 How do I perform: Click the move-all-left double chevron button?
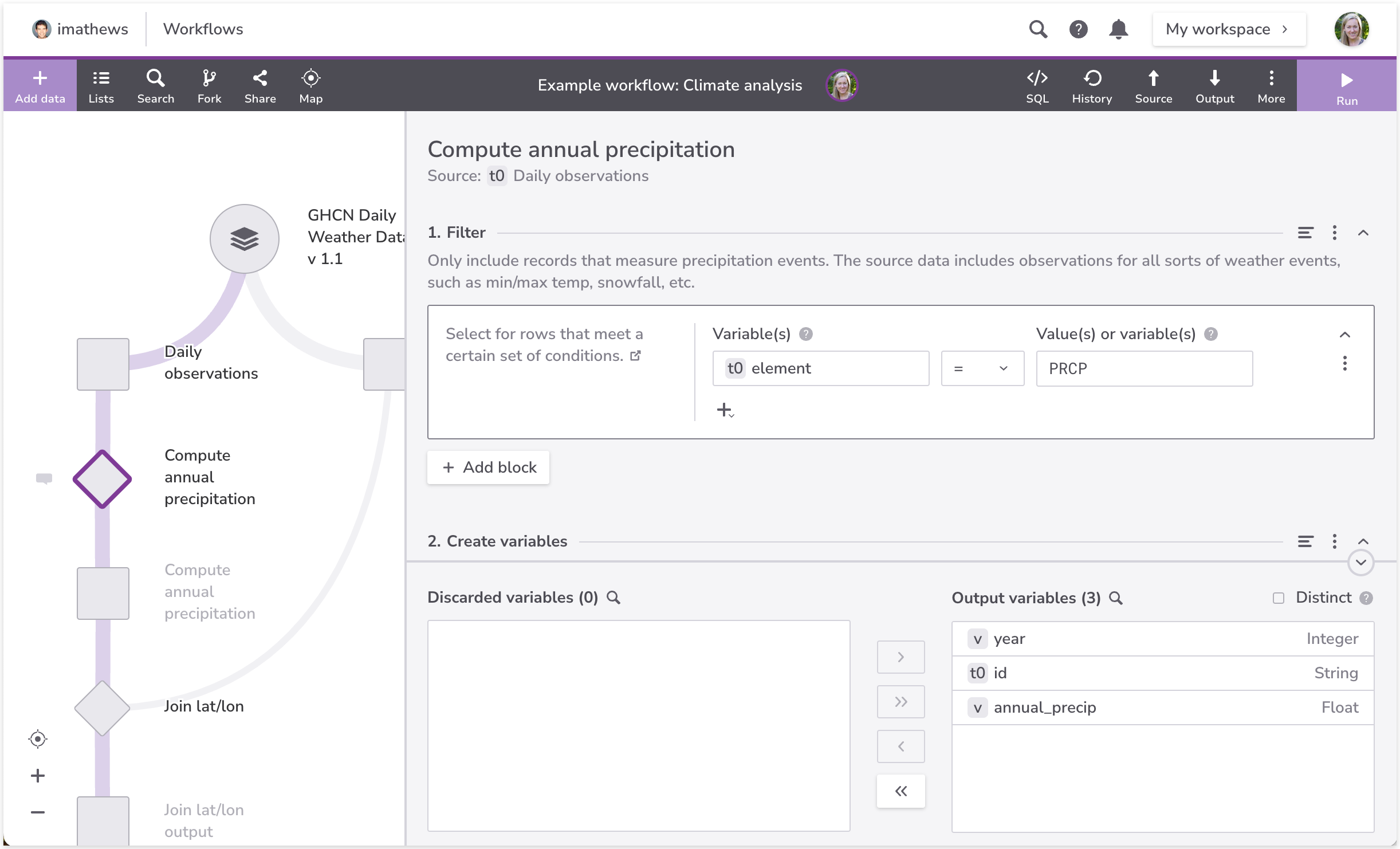coord(900,791)
